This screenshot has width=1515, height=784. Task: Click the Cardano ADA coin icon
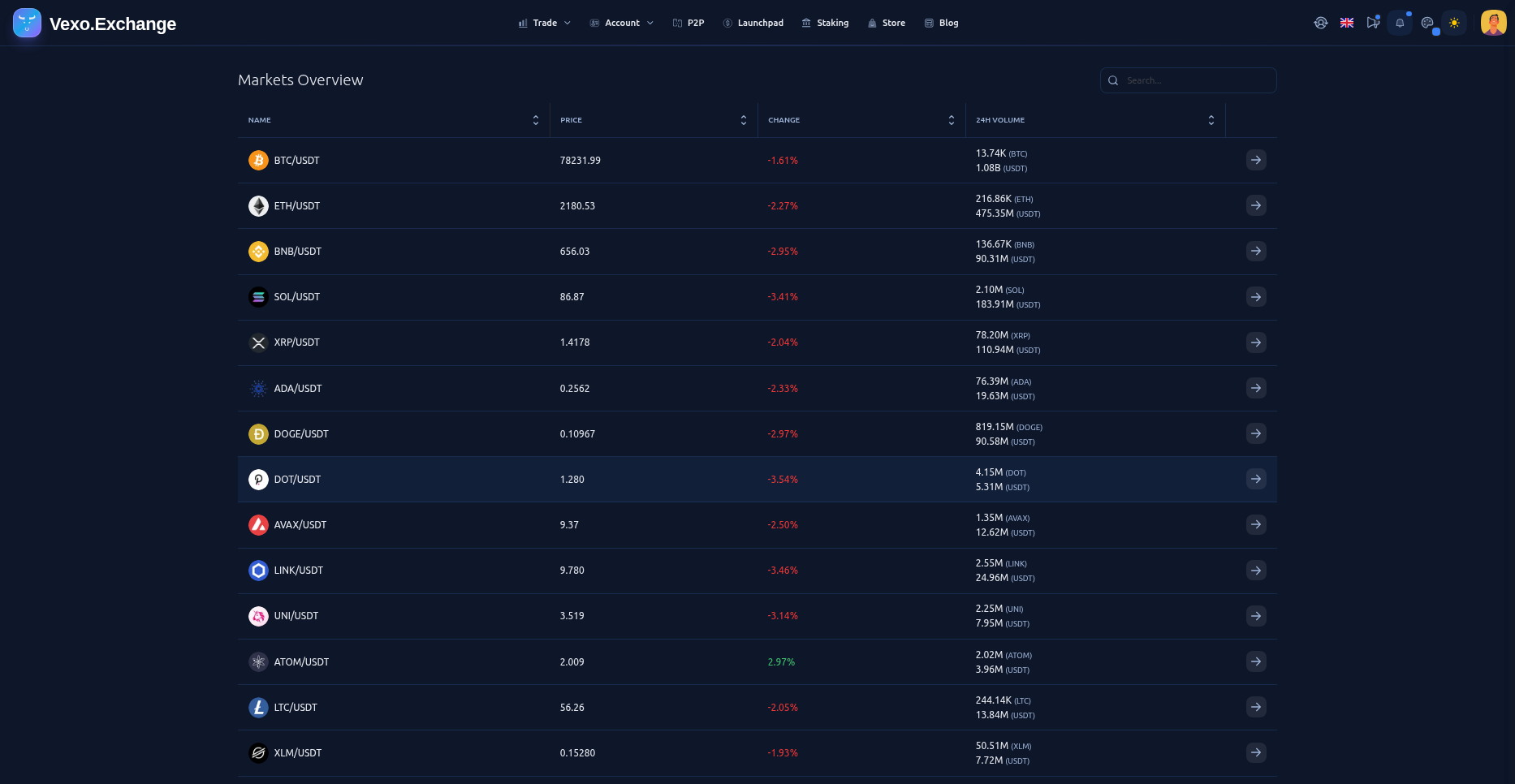(x=258, y=389)
